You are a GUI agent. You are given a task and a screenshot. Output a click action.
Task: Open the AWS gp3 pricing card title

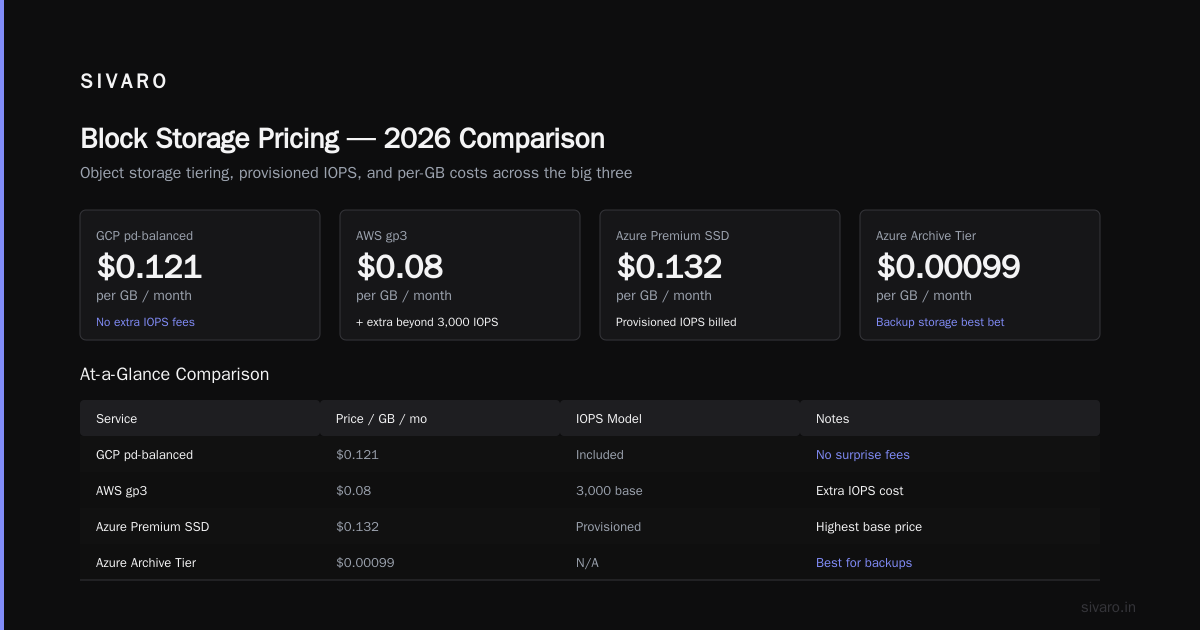click(381, 236)
